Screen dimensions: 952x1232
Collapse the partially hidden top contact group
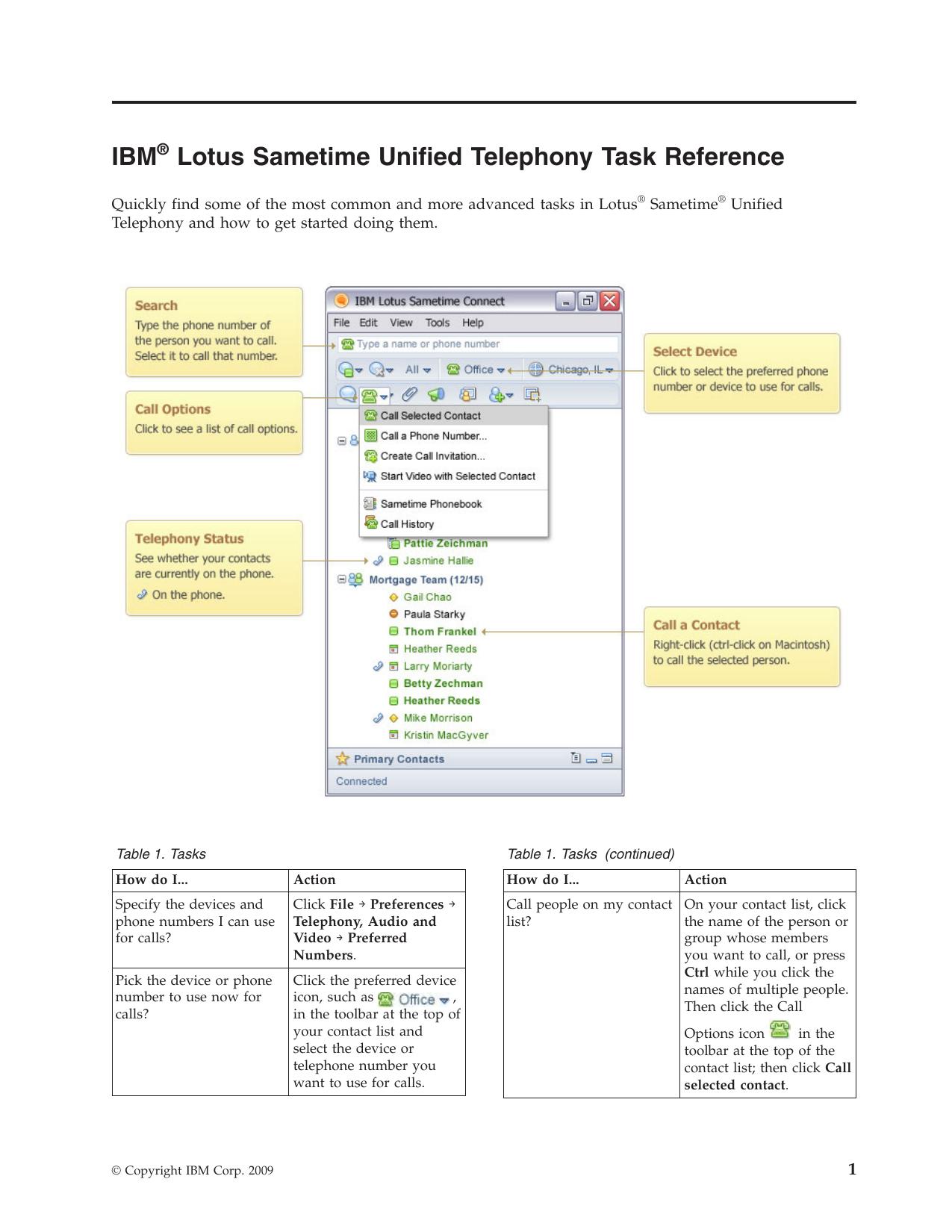pyautogui.click(x=342, y=441)
